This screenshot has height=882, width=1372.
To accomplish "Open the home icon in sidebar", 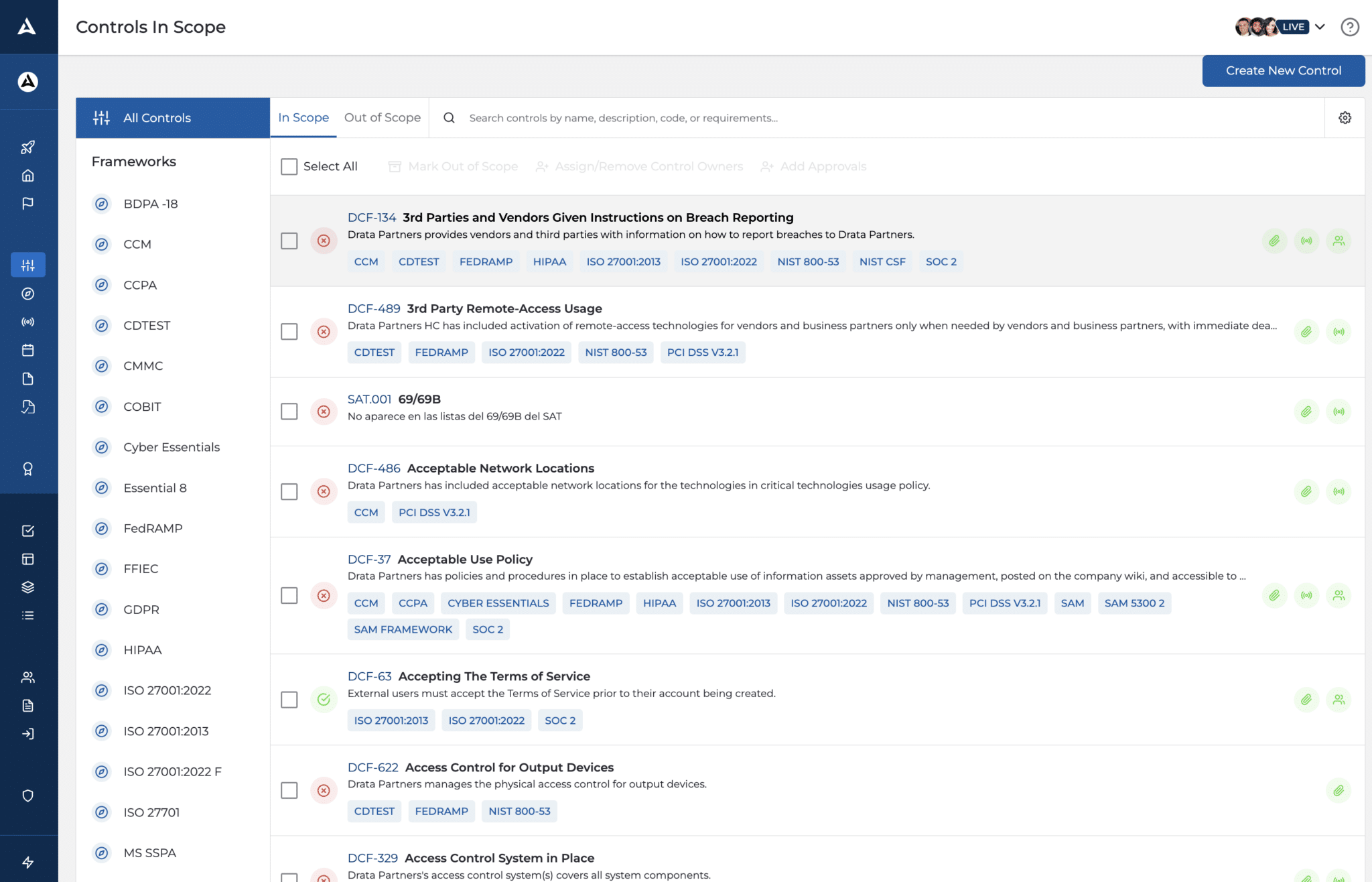I will 27,176.
